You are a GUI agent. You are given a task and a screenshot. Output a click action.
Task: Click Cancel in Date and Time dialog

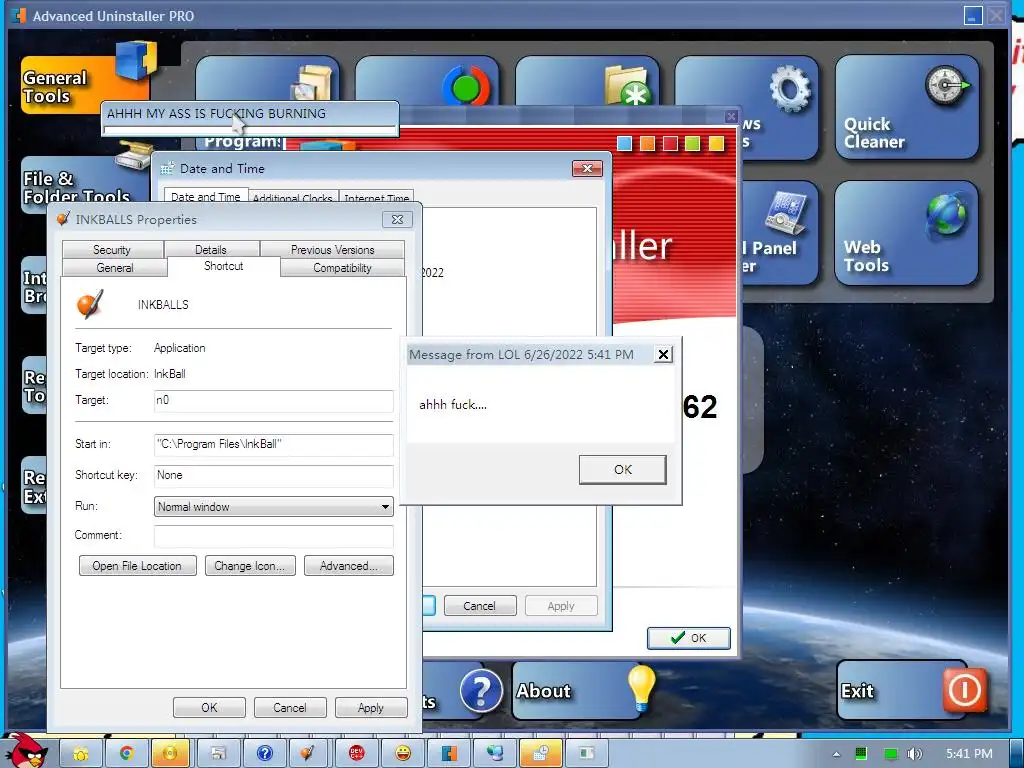point(479,605)
